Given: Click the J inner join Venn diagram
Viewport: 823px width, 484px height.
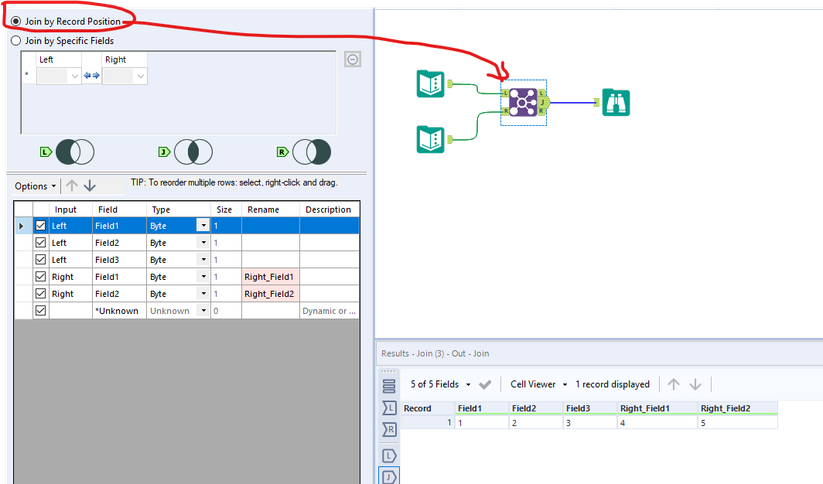Looking at the screenshot, I should coord(193,152).
